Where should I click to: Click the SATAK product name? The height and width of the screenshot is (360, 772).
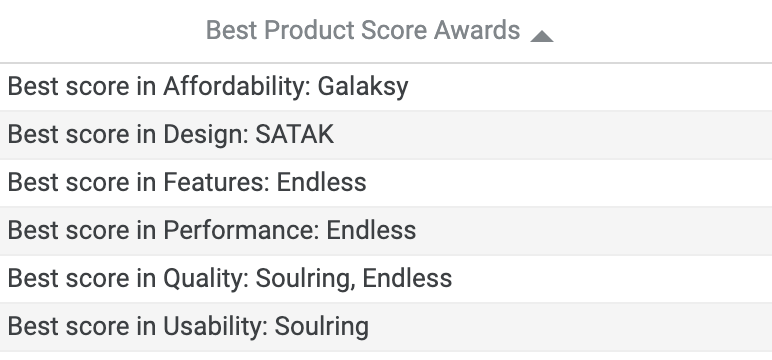[x=294, y=134]
